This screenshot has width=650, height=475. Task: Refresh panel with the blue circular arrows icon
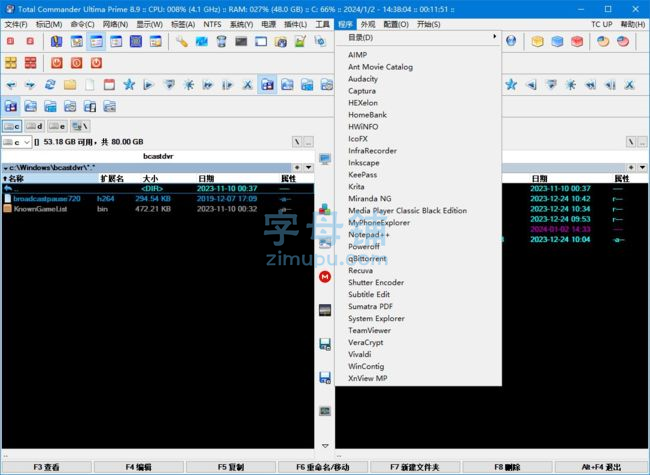[50, 85]
